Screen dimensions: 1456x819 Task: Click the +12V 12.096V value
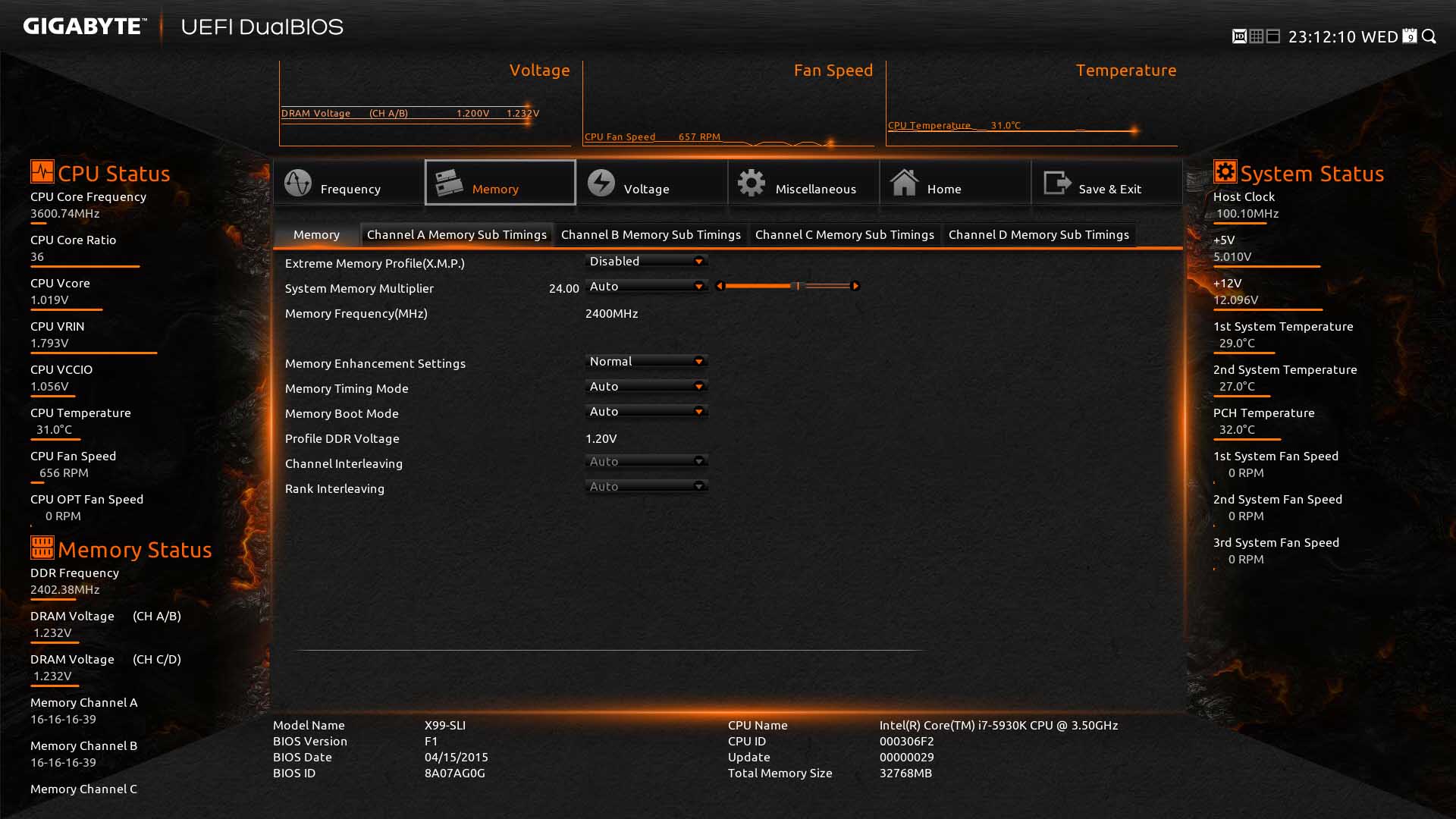point(1235,300)
